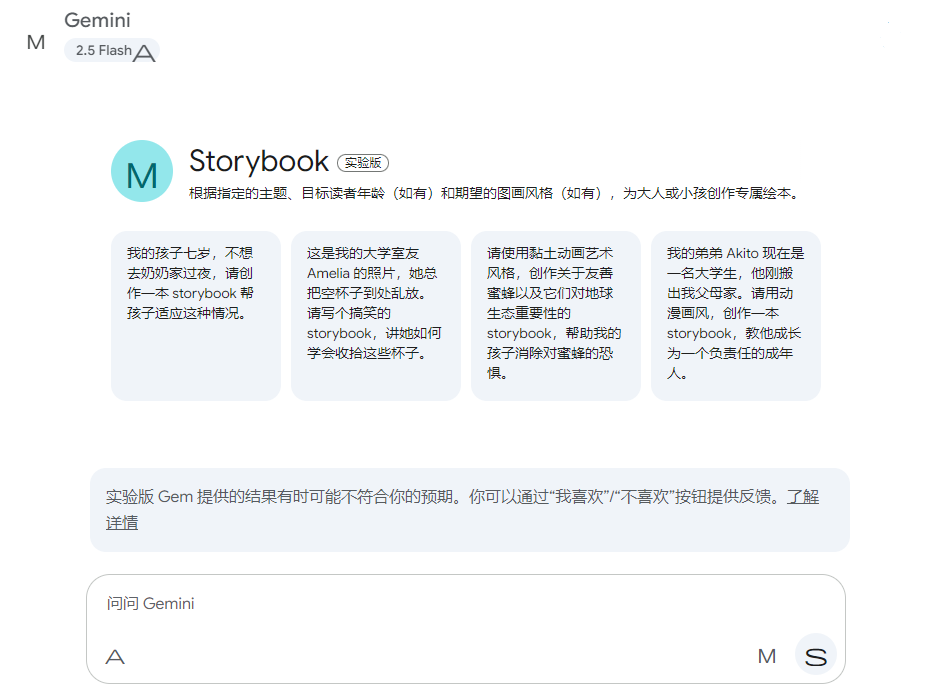Image resolution: width=932 pixels, height=696 pixels.
Task: Click the Storybook heading text
Action: (259, 161)
